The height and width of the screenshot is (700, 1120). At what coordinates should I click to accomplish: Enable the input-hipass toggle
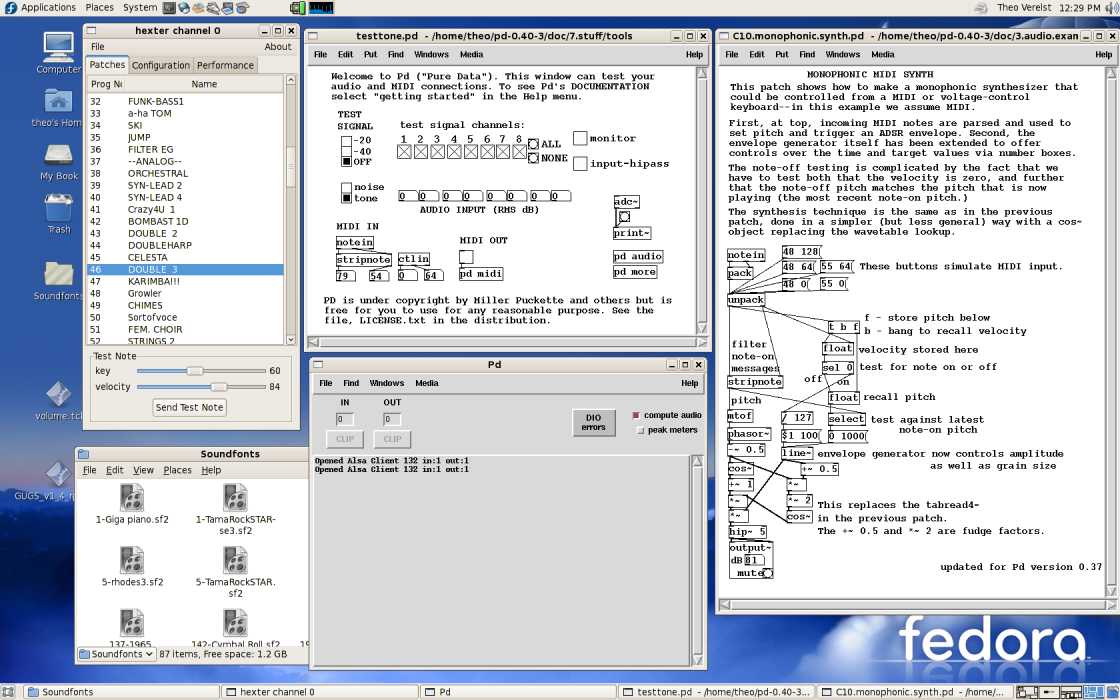click(x=580, y=164)
